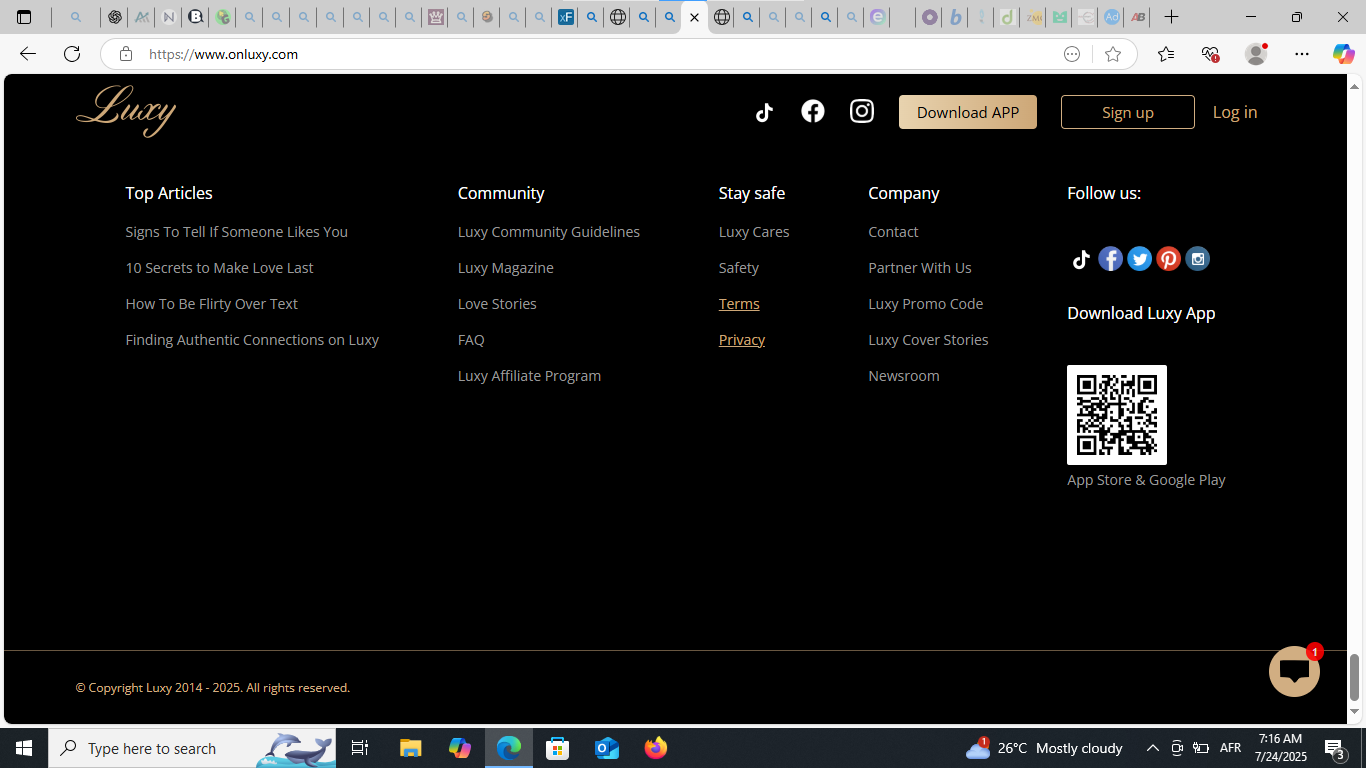This screenshot has width=1366, height=768.
Task: Open Task View on the taskbar
Action: (x=360, y=748)
